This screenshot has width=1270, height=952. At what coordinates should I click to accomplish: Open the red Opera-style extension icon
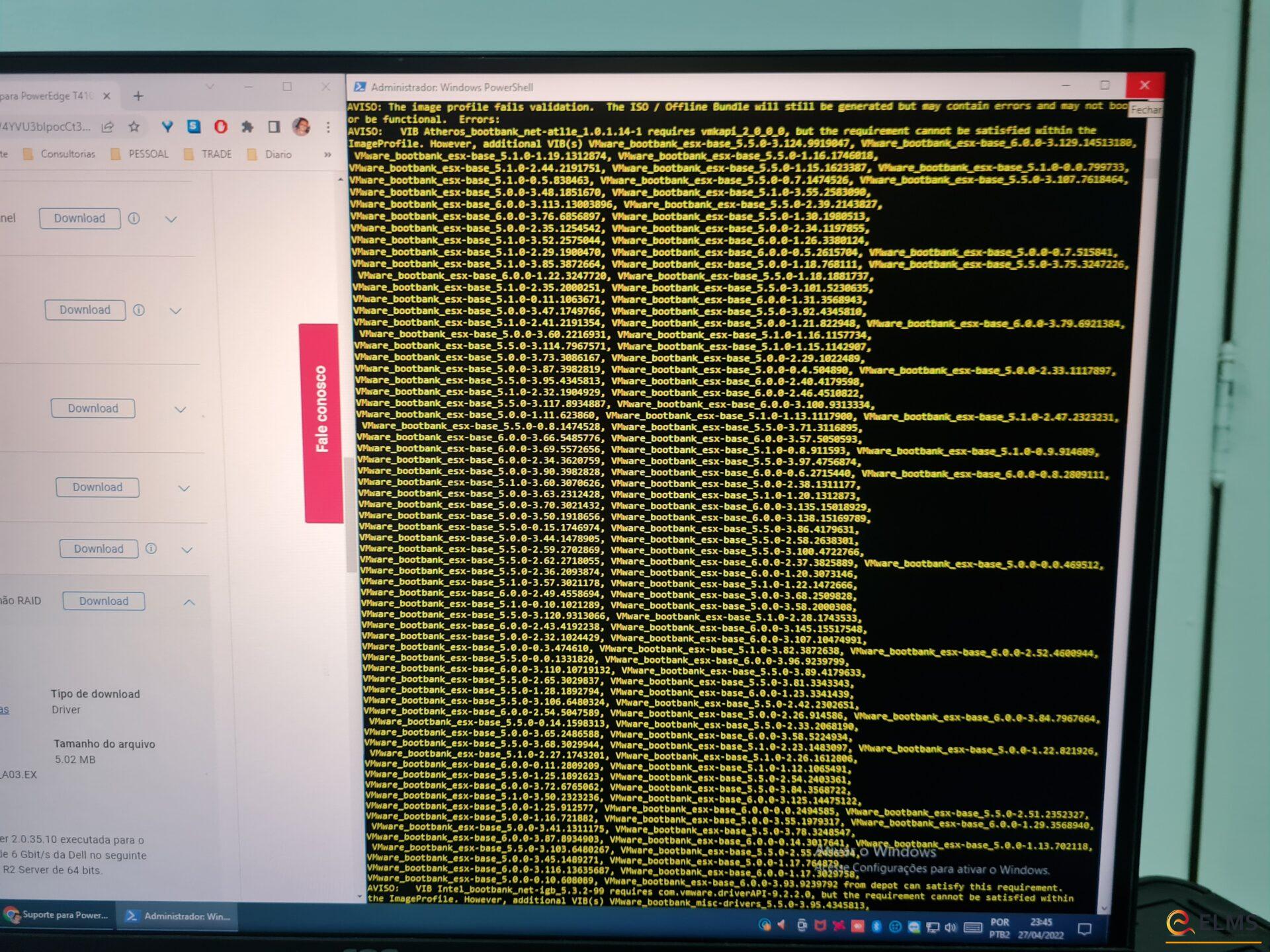(220, 126)
